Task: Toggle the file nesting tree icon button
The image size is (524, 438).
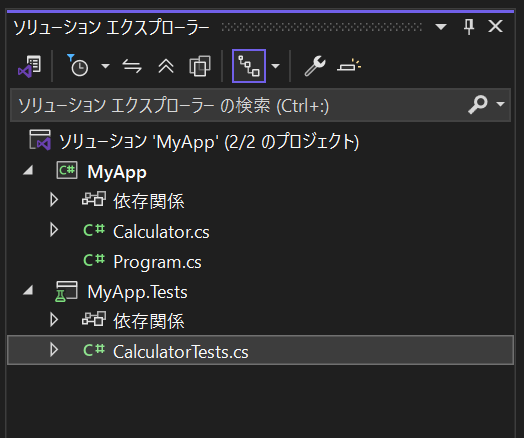Action: pos(249,66)
